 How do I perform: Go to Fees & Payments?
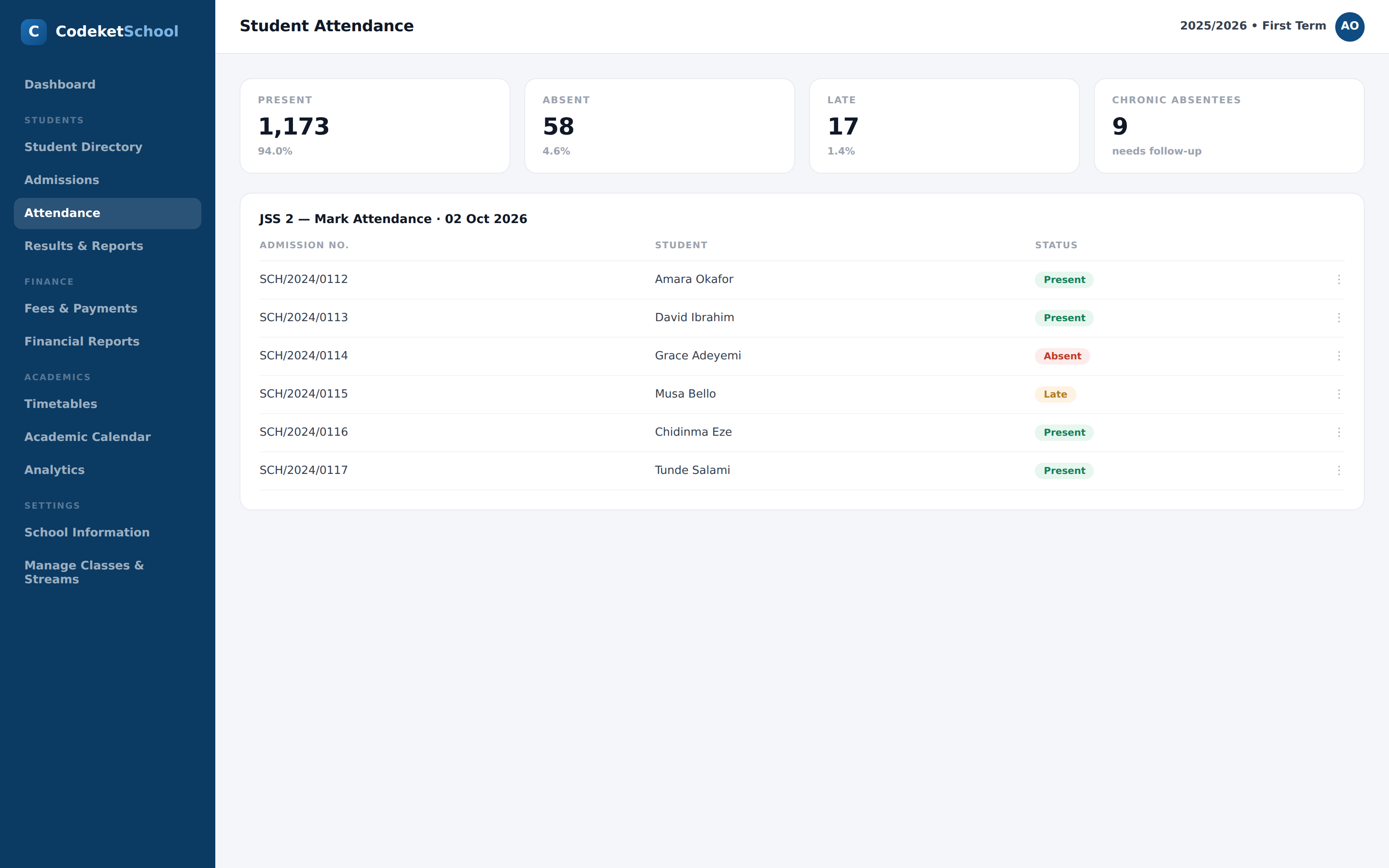[x=107, y=309]
